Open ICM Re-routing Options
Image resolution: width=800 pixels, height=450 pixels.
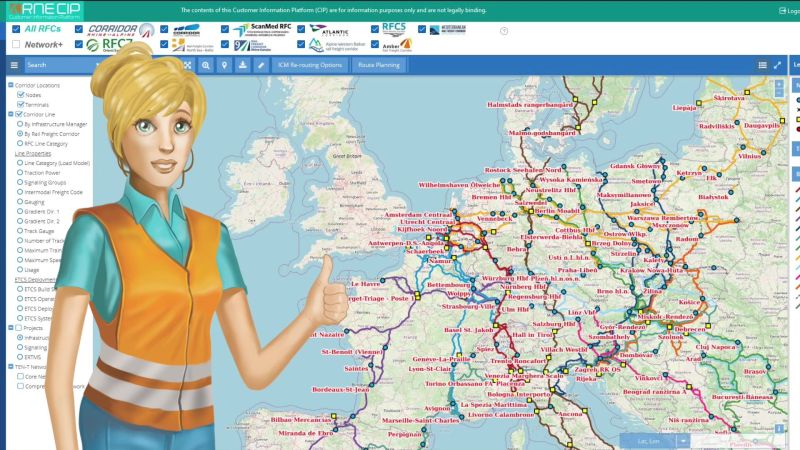point(311,65)
